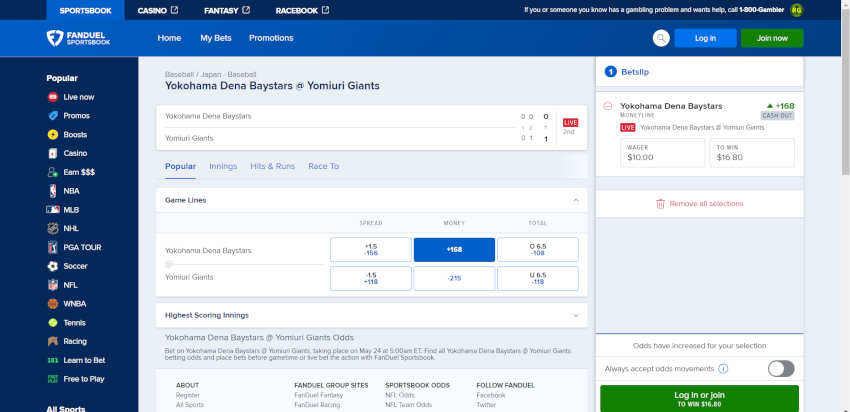This screenshot has width=850, height=412.
Task: Open PGA TOUR logo in sidebar
Action: [x=53, y=247]
